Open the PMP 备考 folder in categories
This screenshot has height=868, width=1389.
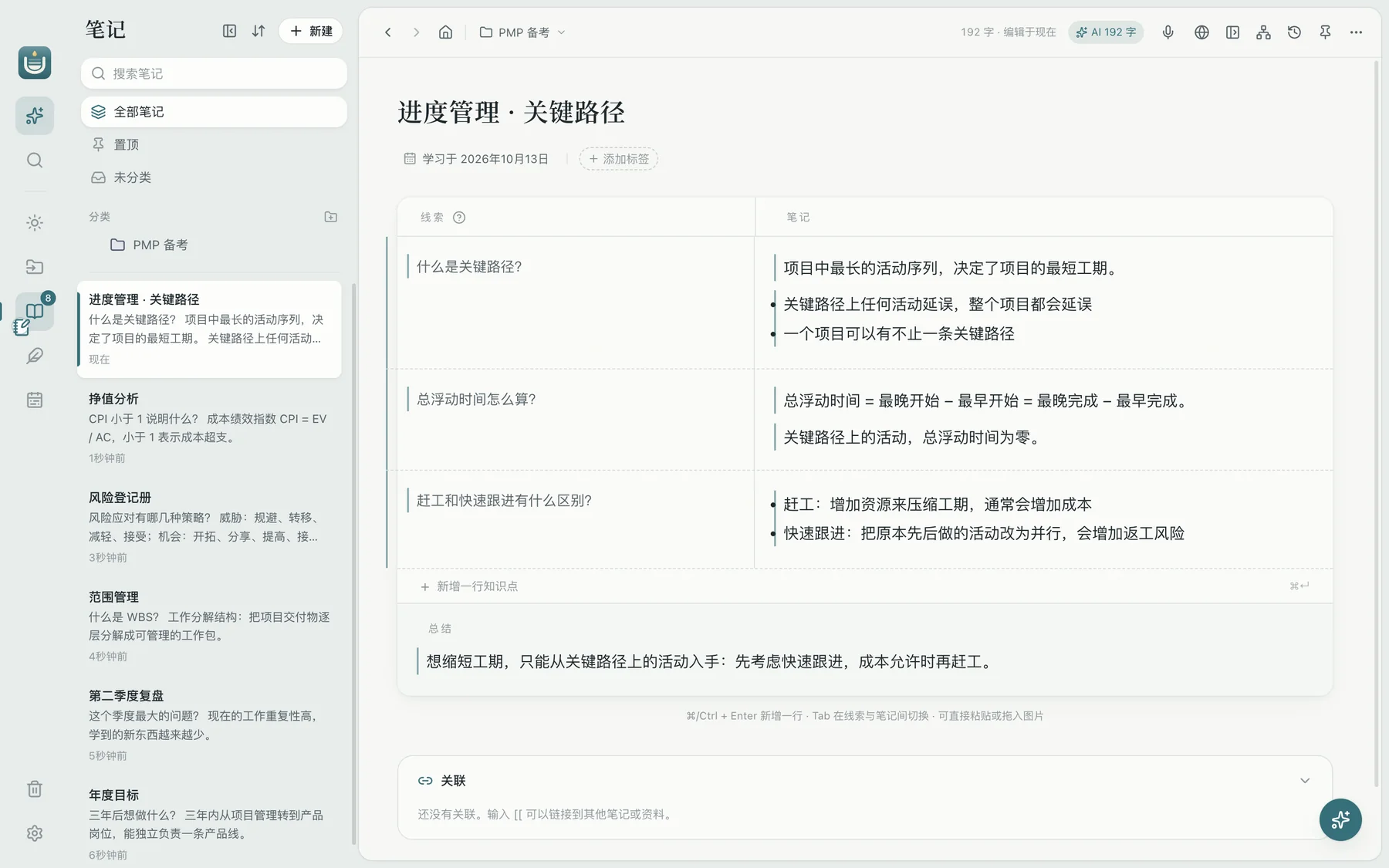pos(214,245)
